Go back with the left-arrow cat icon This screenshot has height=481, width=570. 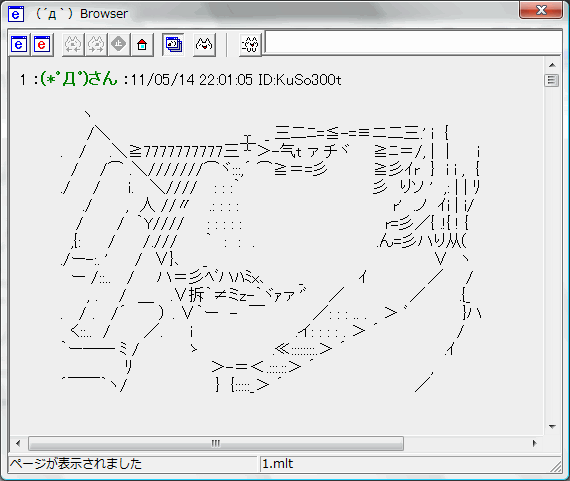(73, 45)
